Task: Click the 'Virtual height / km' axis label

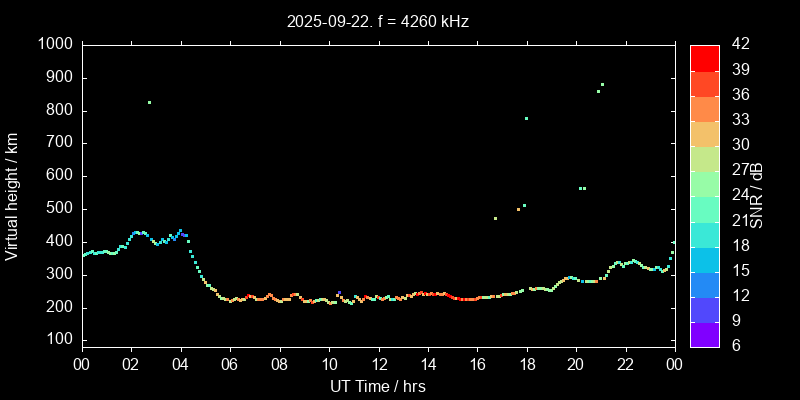Action: (12, 195)
